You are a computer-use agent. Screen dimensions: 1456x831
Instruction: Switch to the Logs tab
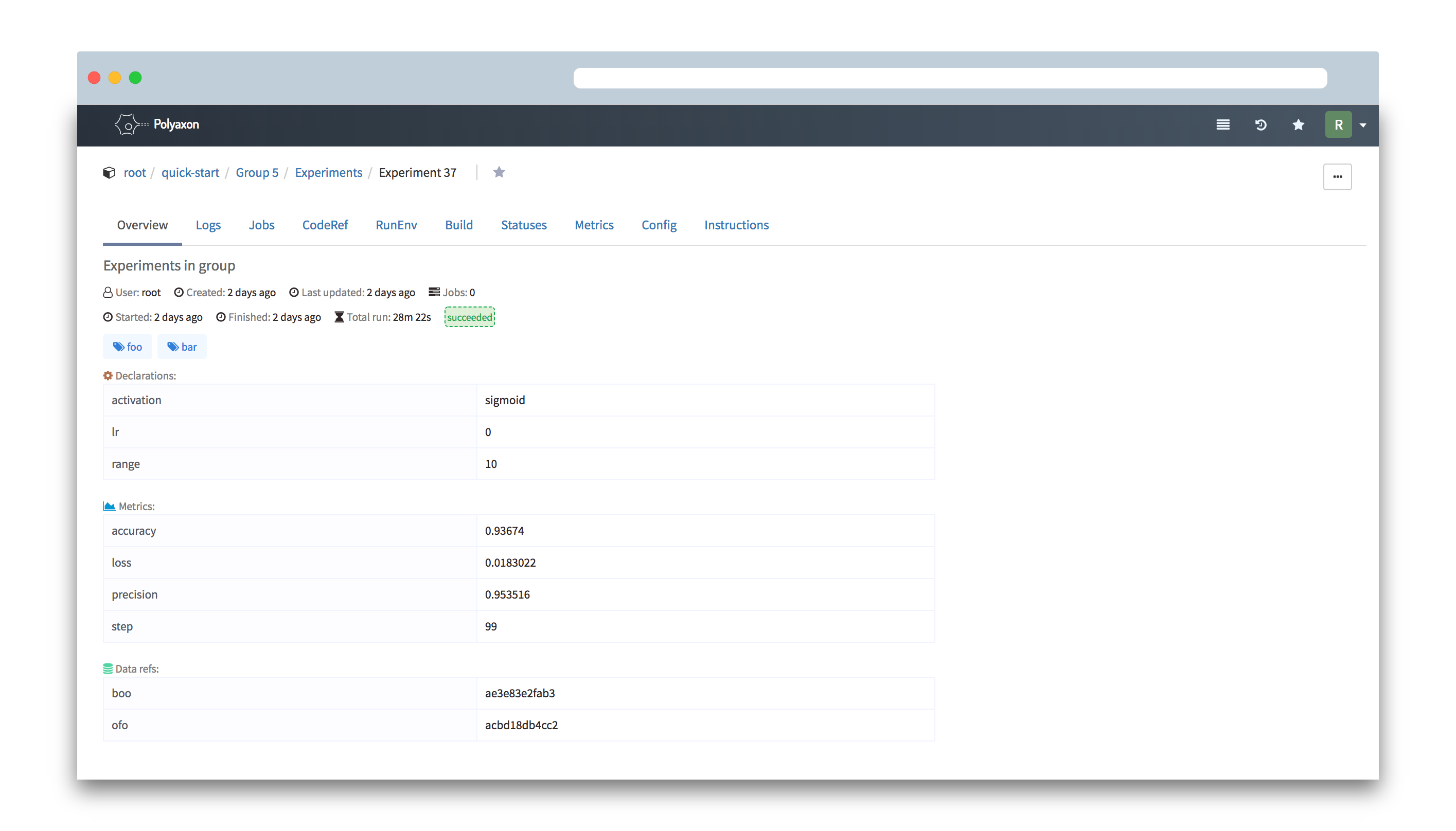[x=208, y=225]
